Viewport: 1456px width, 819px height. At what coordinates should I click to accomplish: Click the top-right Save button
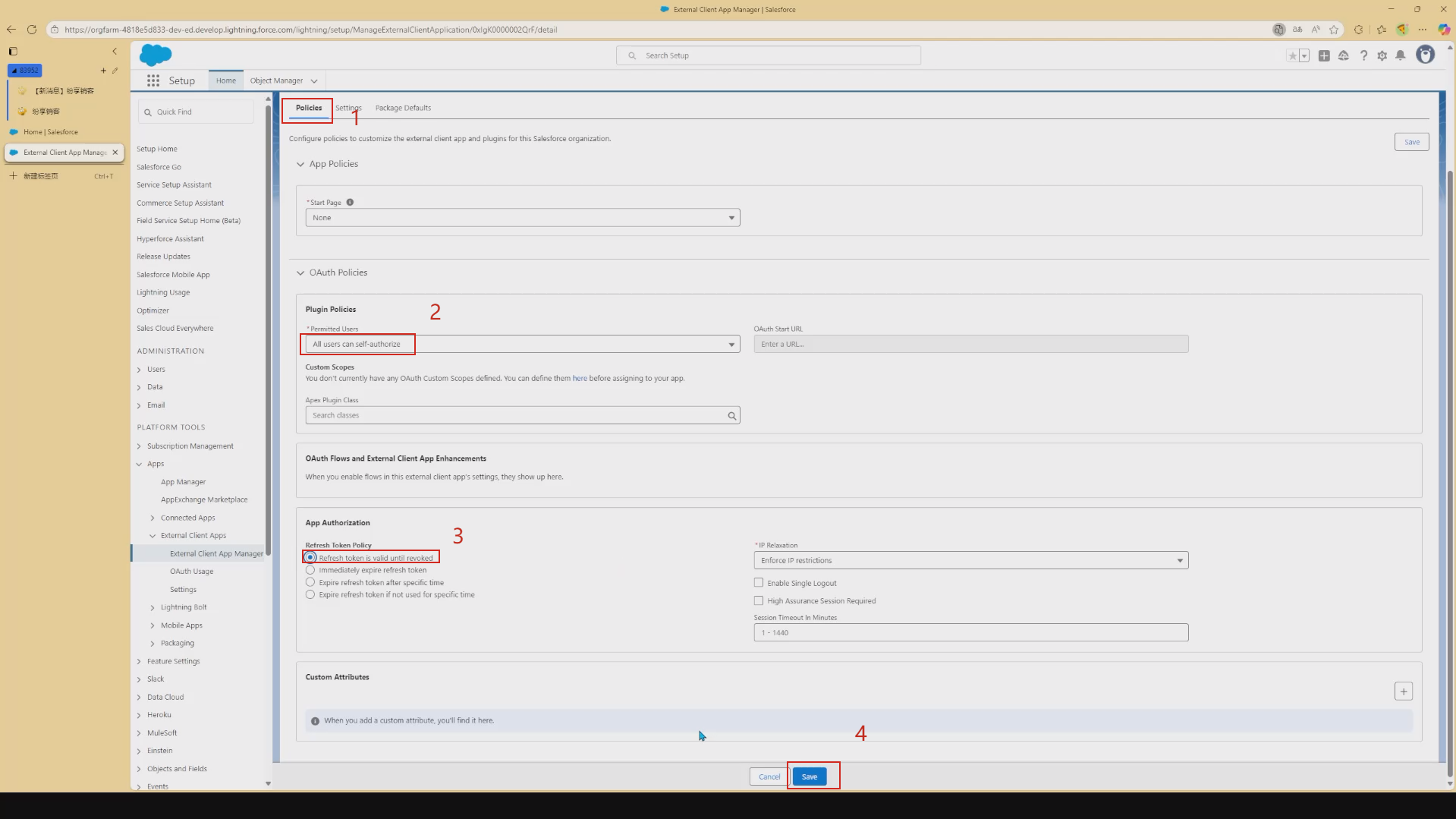1411,142
